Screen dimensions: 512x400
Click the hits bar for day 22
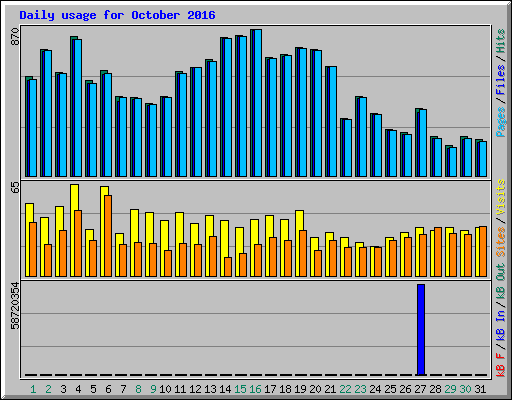pyautogui.click(x=343, y=148)
